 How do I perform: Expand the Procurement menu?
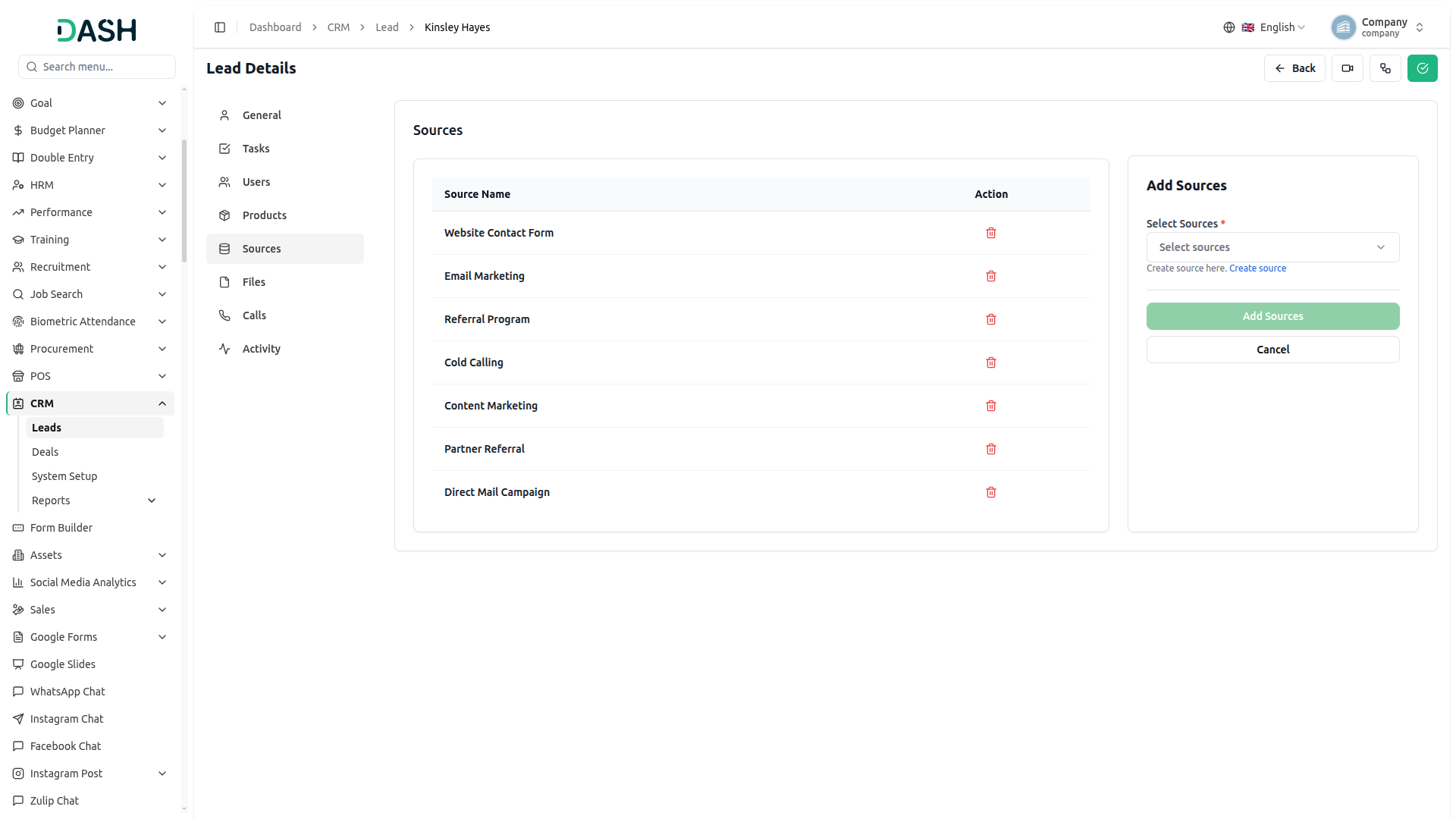pos(91,349)
